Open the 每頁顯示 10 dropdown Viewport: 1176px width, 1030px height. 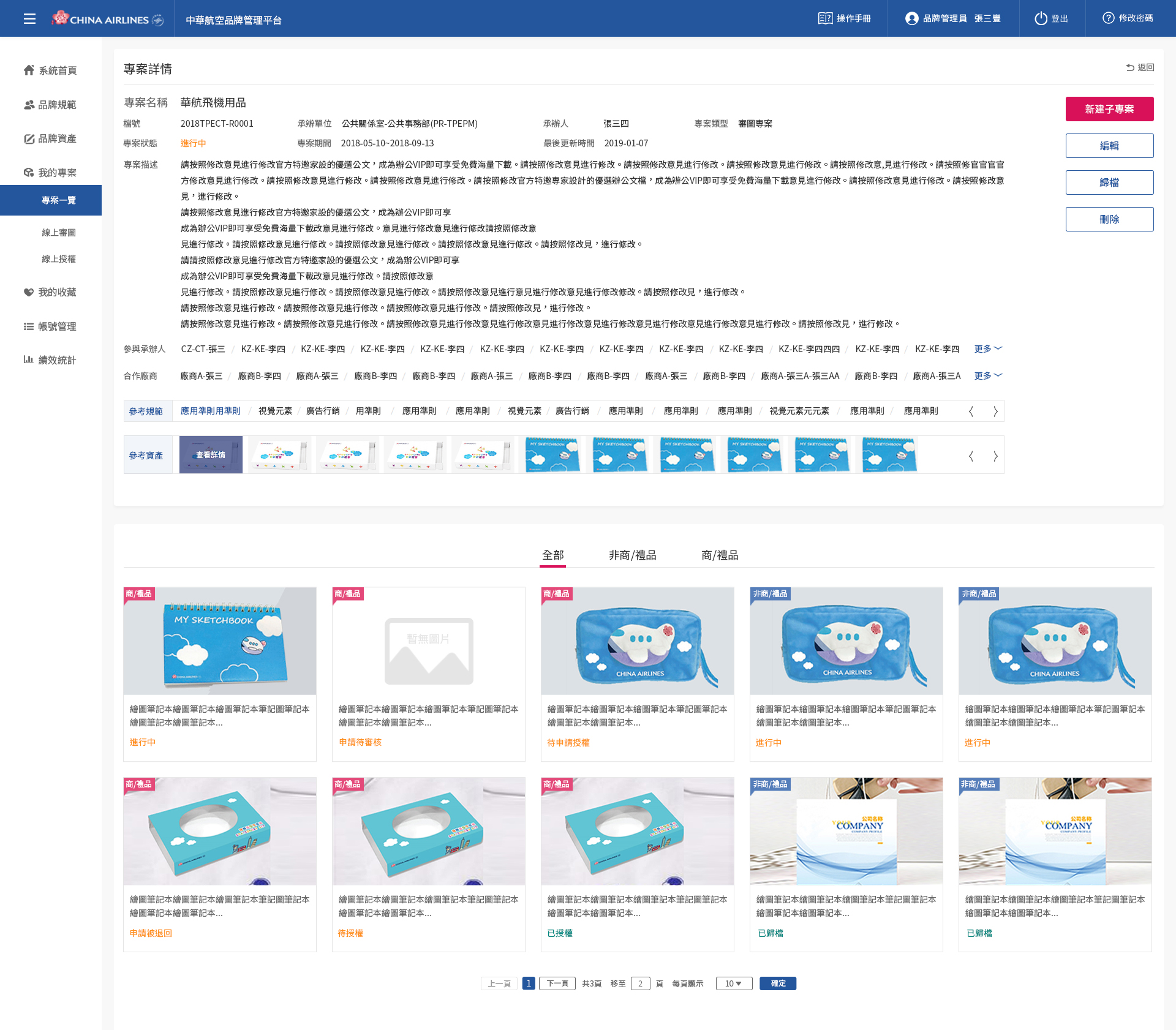coord(734,983)
